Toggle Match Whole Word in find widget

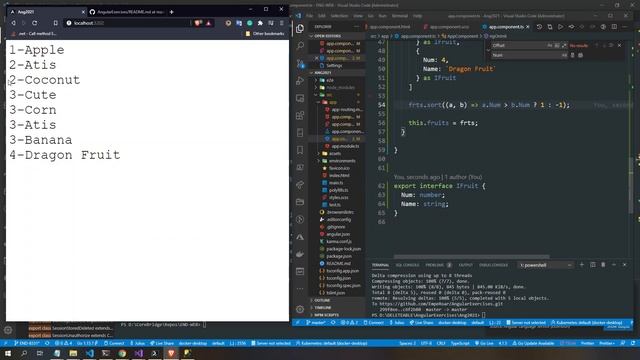(x=557, y=45)
